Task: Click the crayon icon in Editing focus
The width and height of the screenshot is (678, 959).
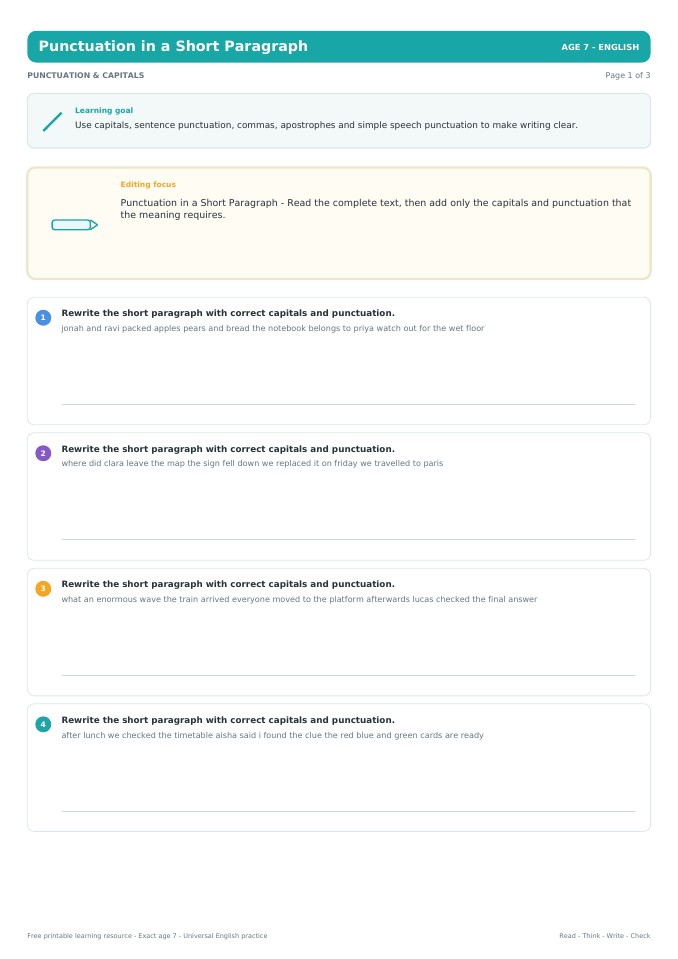Action: (x=75, y=225)
